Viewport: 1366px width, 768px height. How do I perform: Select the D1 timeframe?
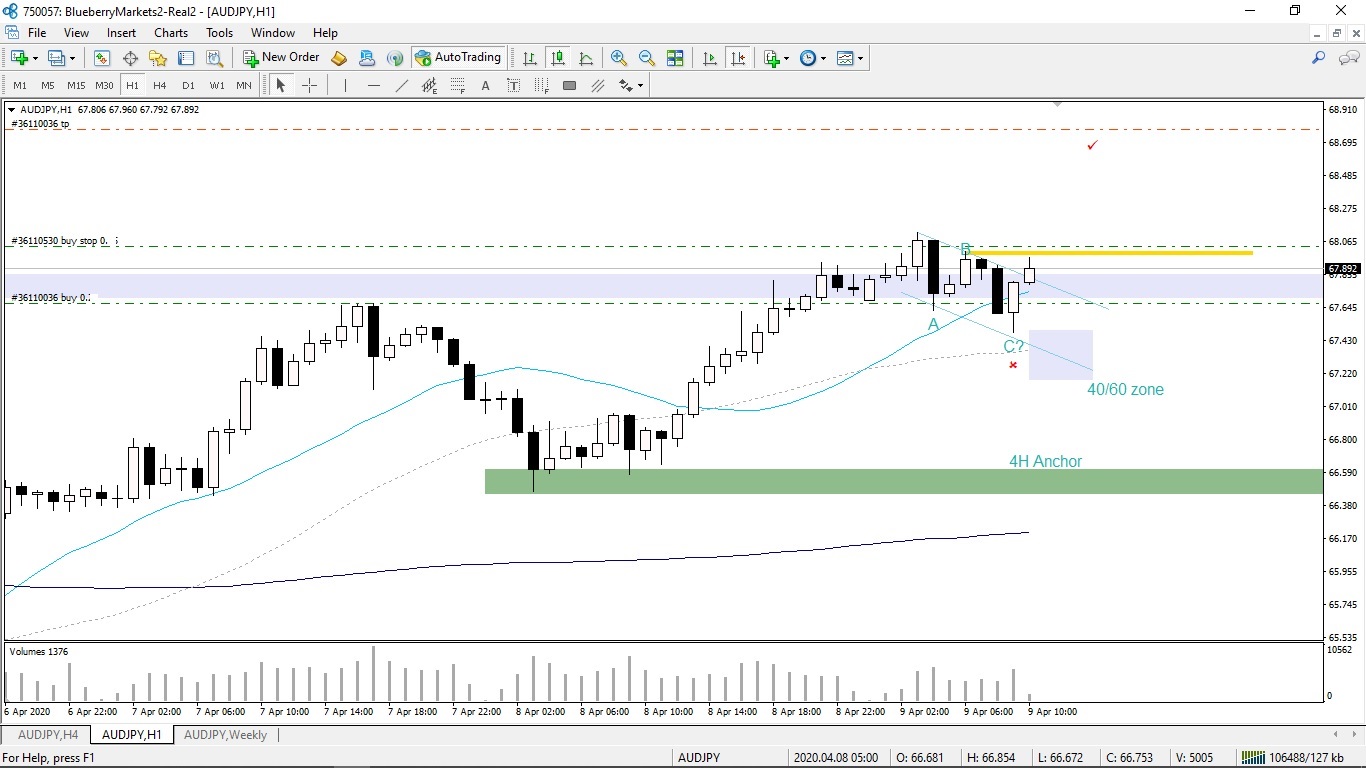[x=188, y=86]
